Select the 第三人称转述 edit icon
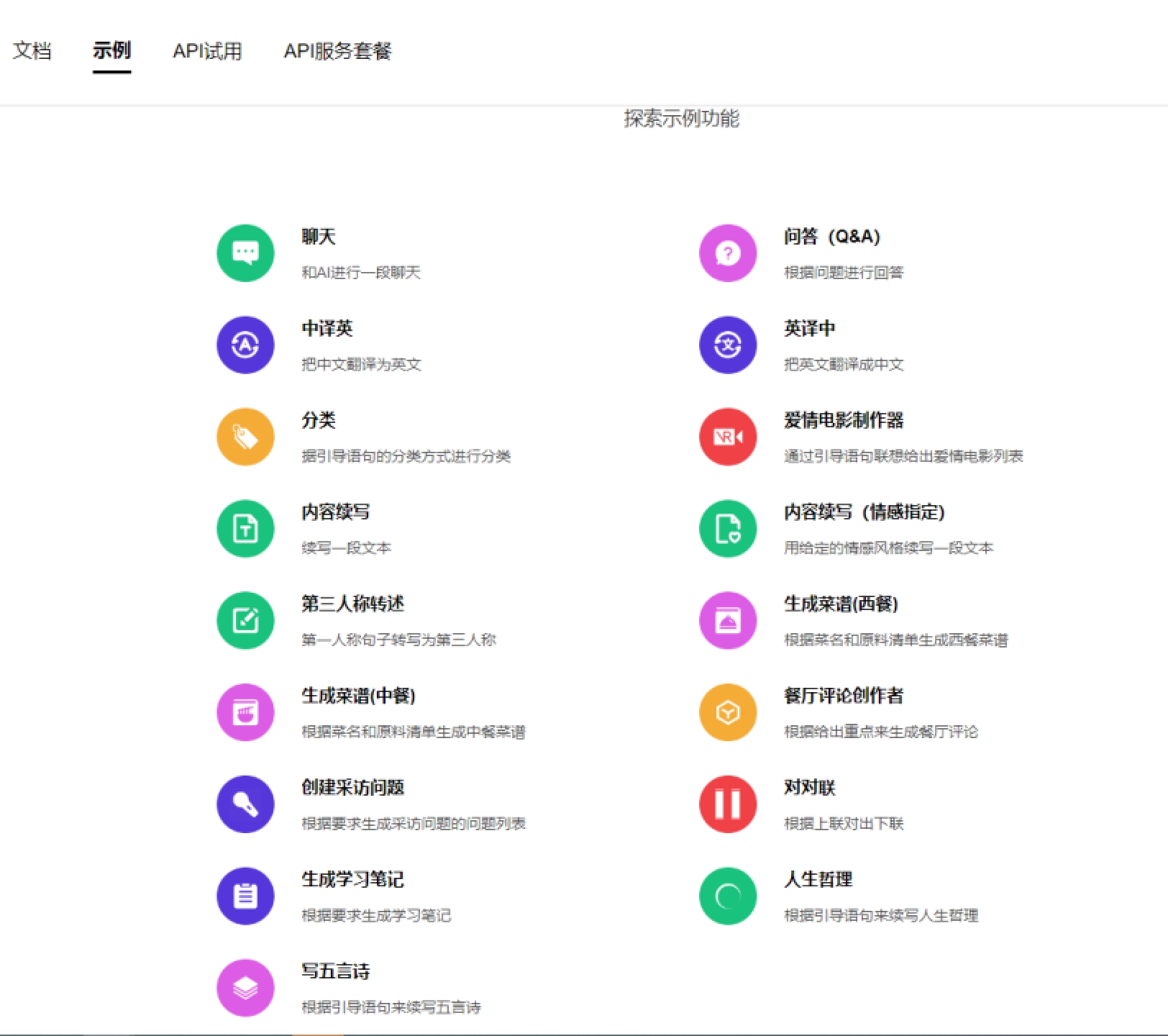The width and height of the screenshot is (1168, 1036). 245,620
